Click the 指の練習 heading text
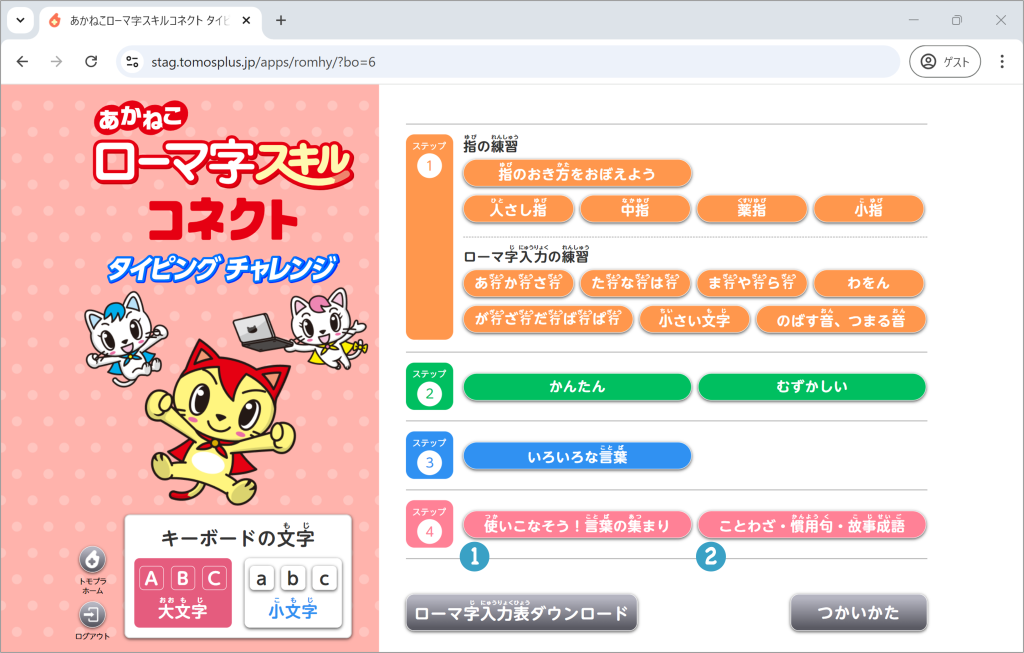The width and height of the screenshot is (1024, 653). tap(490, 144)
